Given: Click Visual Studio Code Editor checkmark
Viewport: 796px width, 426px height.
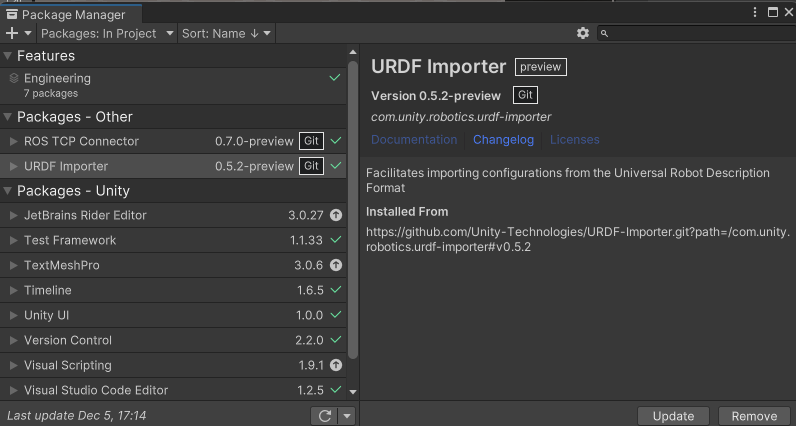Looking at the screenshot, I should click(336, 390).
